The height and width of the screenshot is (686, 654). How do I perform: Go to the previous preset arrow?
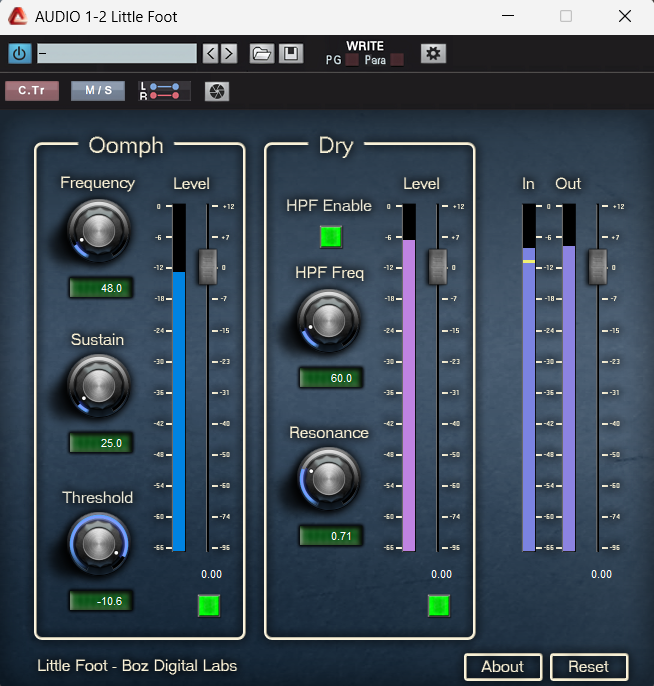(211, 54)
